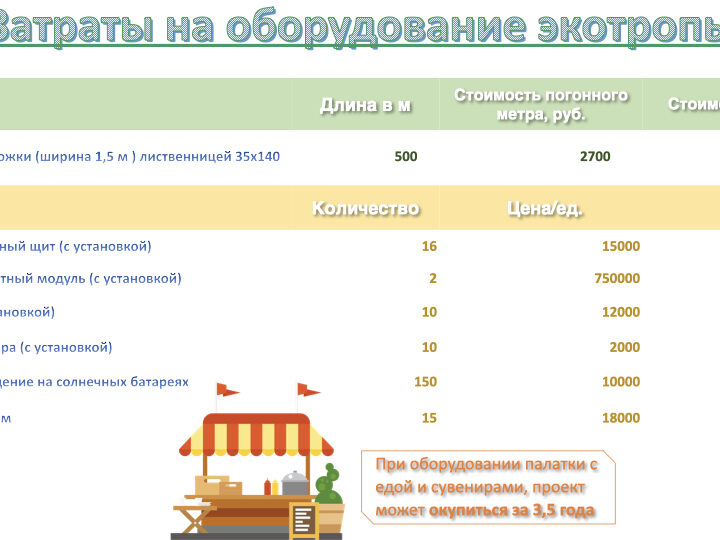Click the left red flag above the stall
The image size is (720, 540).
click(x=228, y=389)
